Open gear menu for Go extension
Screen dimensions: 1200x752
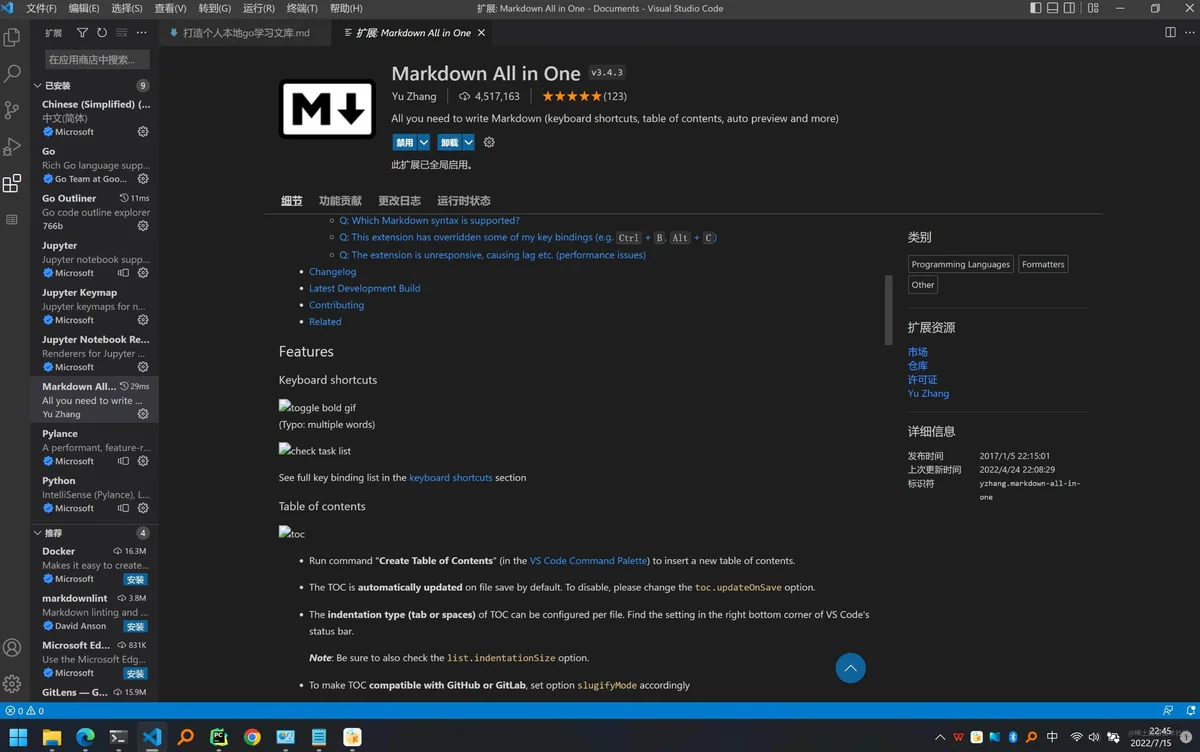143,179
